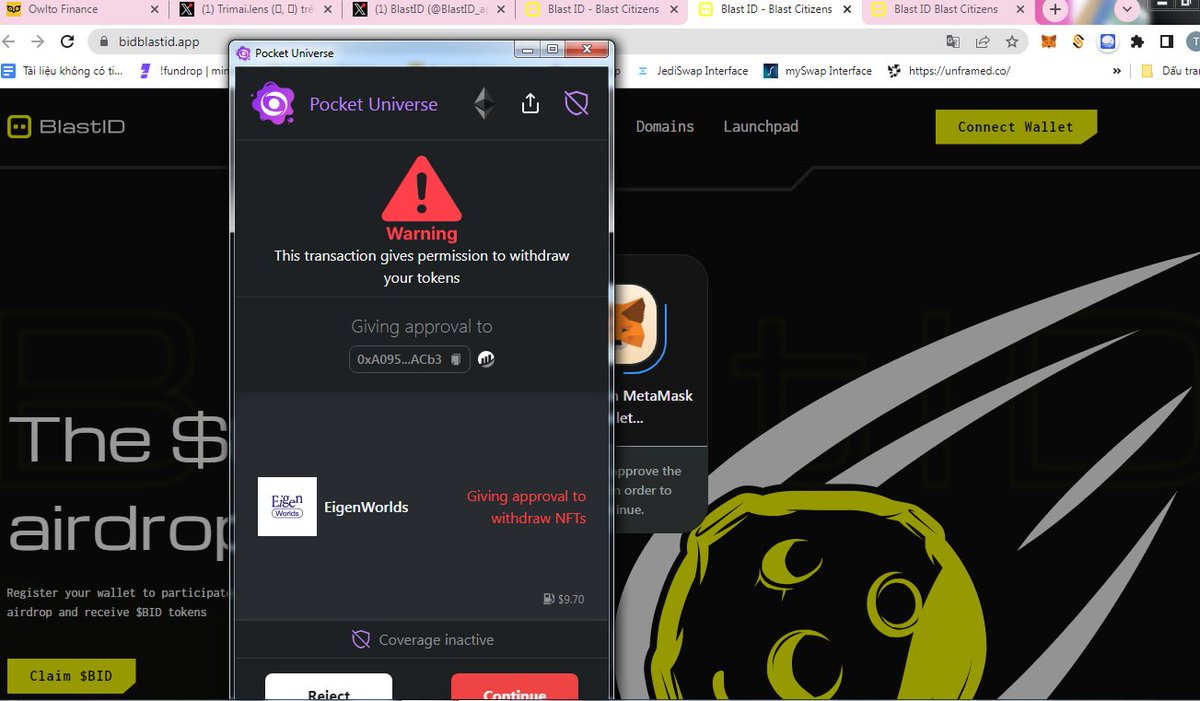Close the active Blast ID - Blast Citizens tab
The width and height of the screenshot is (1200, 701).
[848, 10]
